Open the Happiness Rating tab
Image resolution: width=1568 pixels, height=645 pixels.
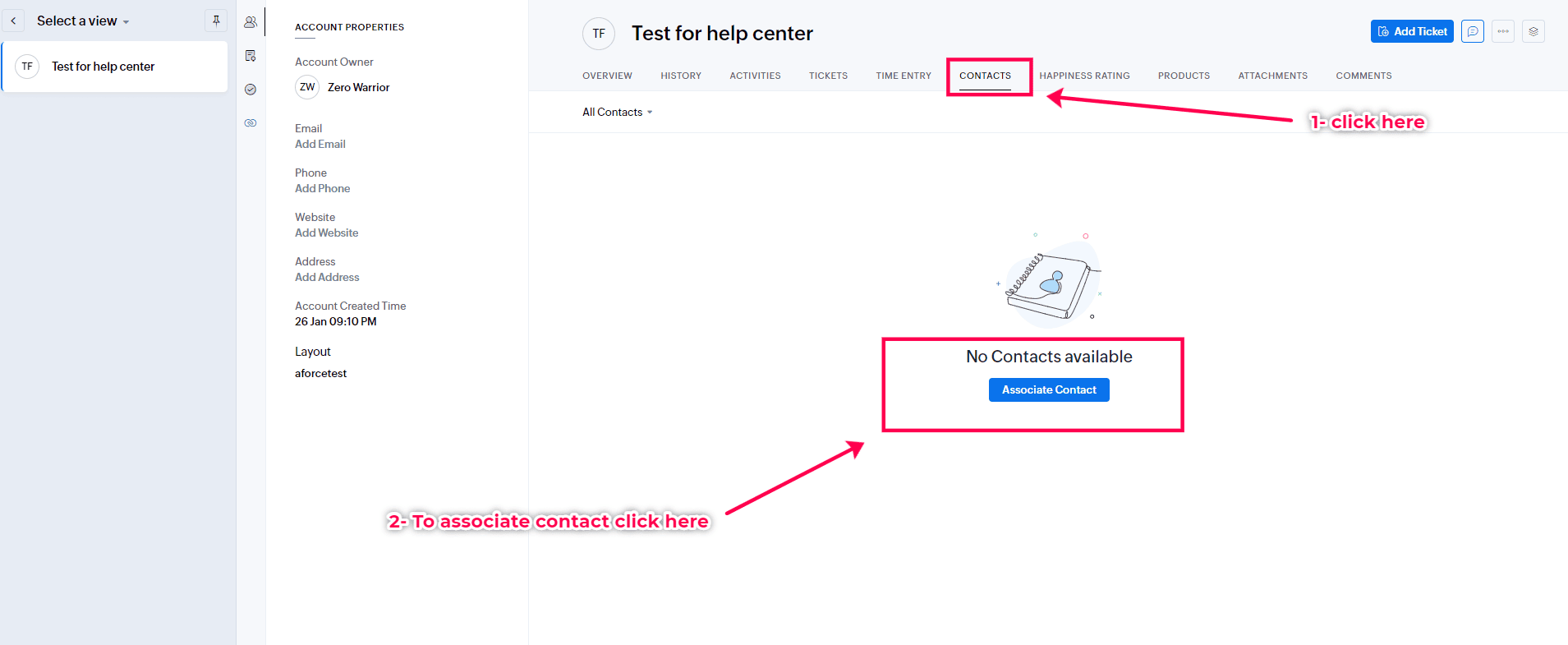point(1084,76)
